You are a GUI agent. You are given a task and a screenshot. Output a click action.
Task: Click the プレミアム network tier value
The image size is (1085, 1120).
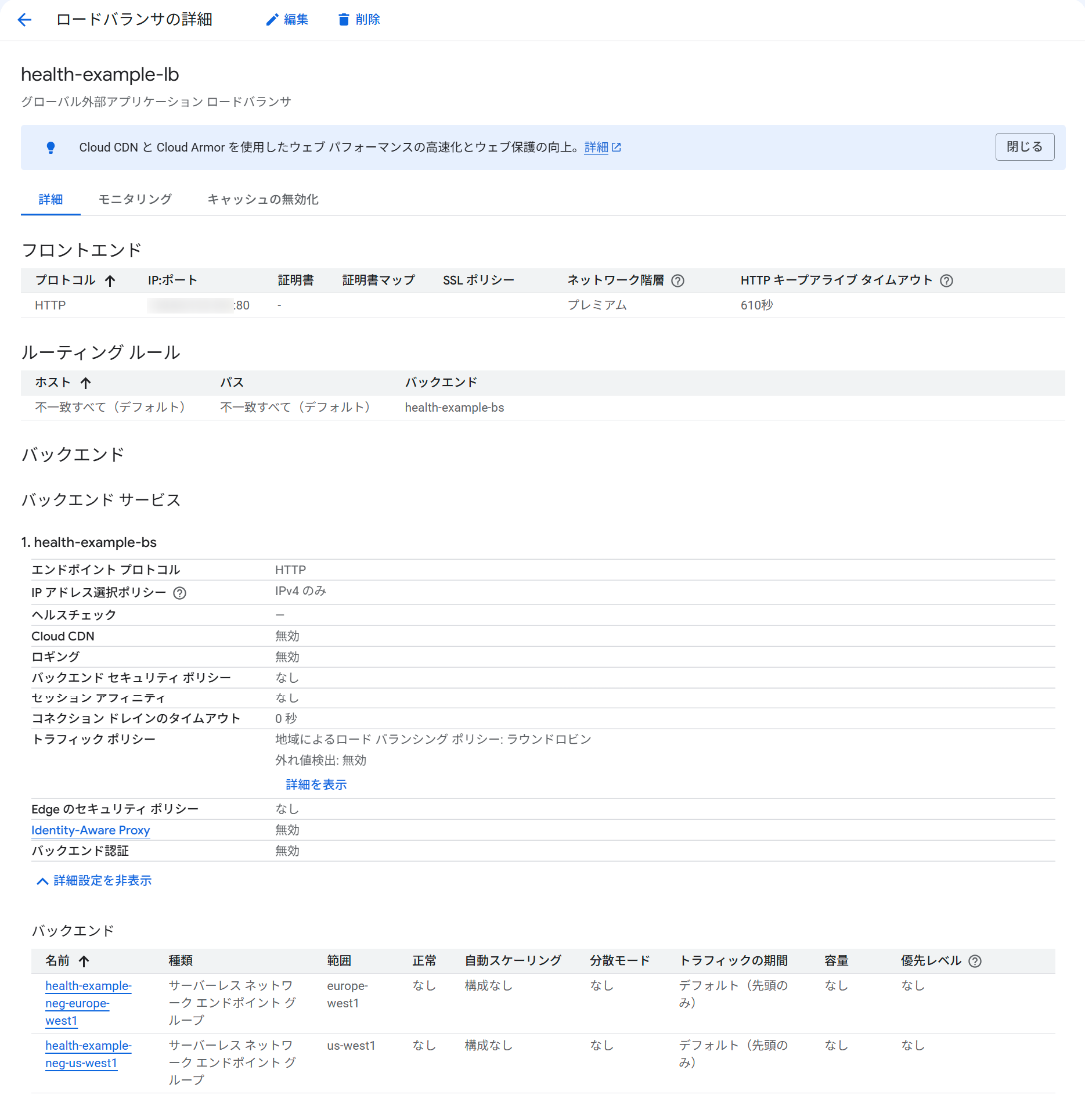pyautogui.click(x=597, y=305)
